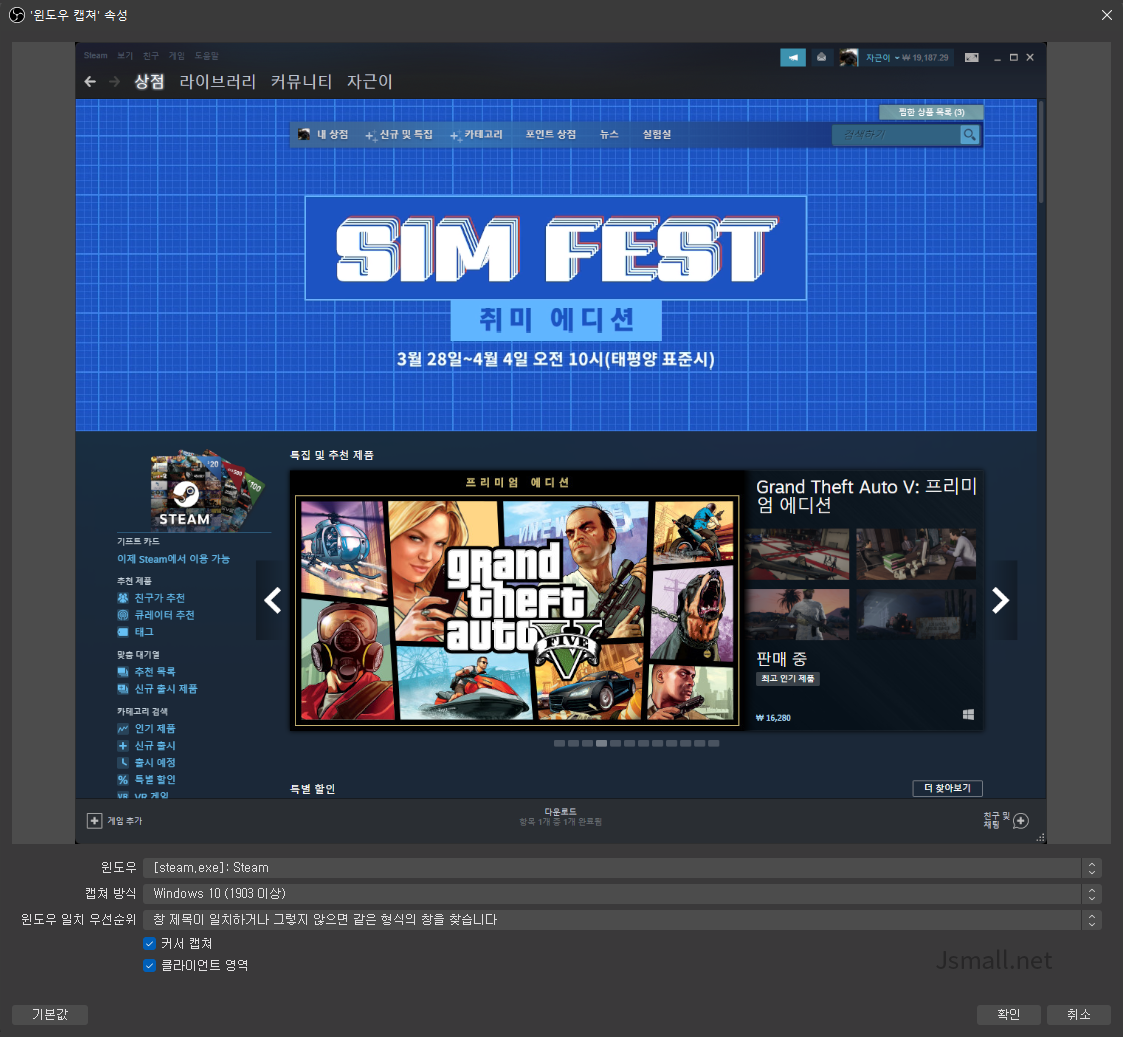1123x1037 pixels.
Task: Open 실험실 in store nav
Action: [x=657, y=135]
